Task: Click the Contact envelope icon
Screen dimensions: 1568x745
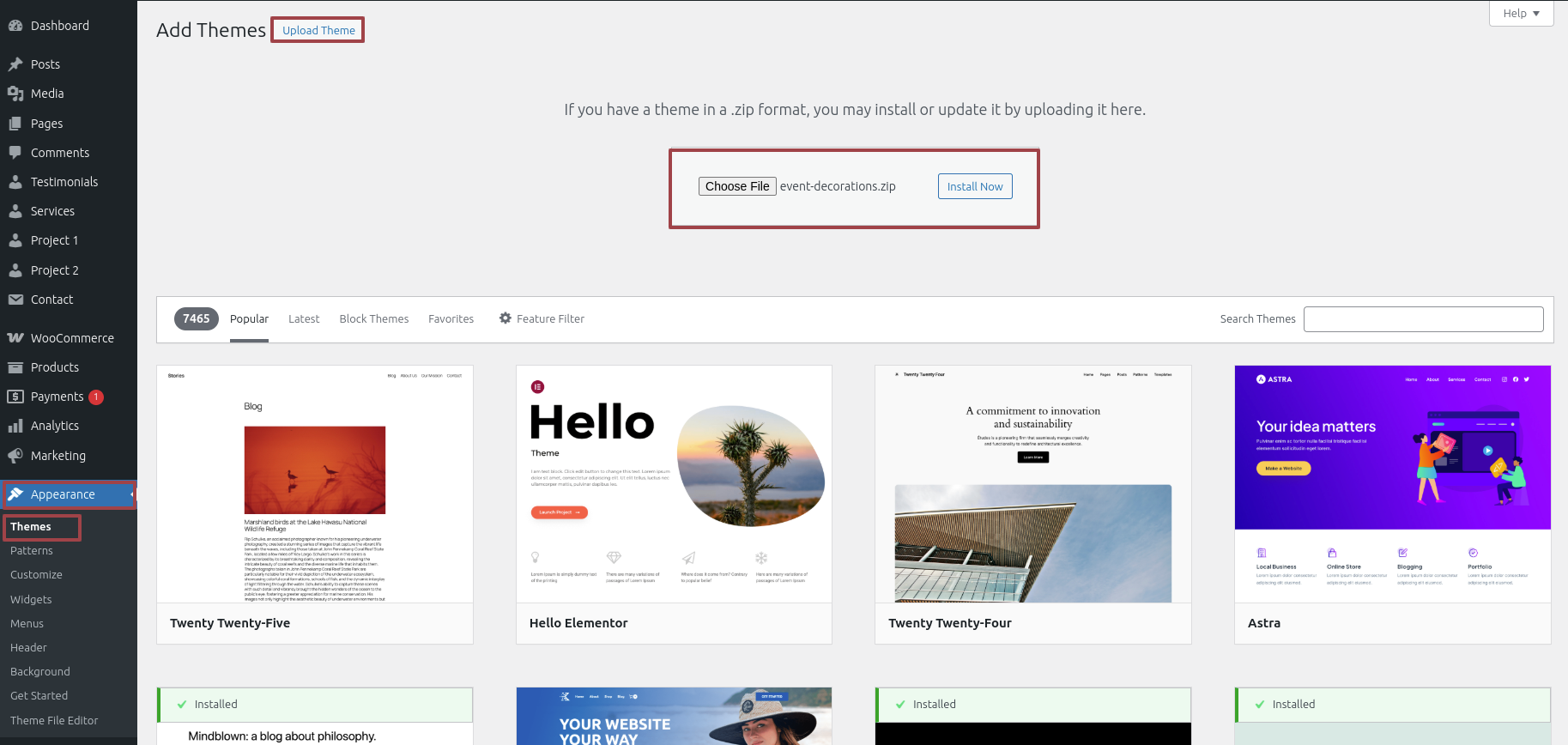Action: point(15,300)
